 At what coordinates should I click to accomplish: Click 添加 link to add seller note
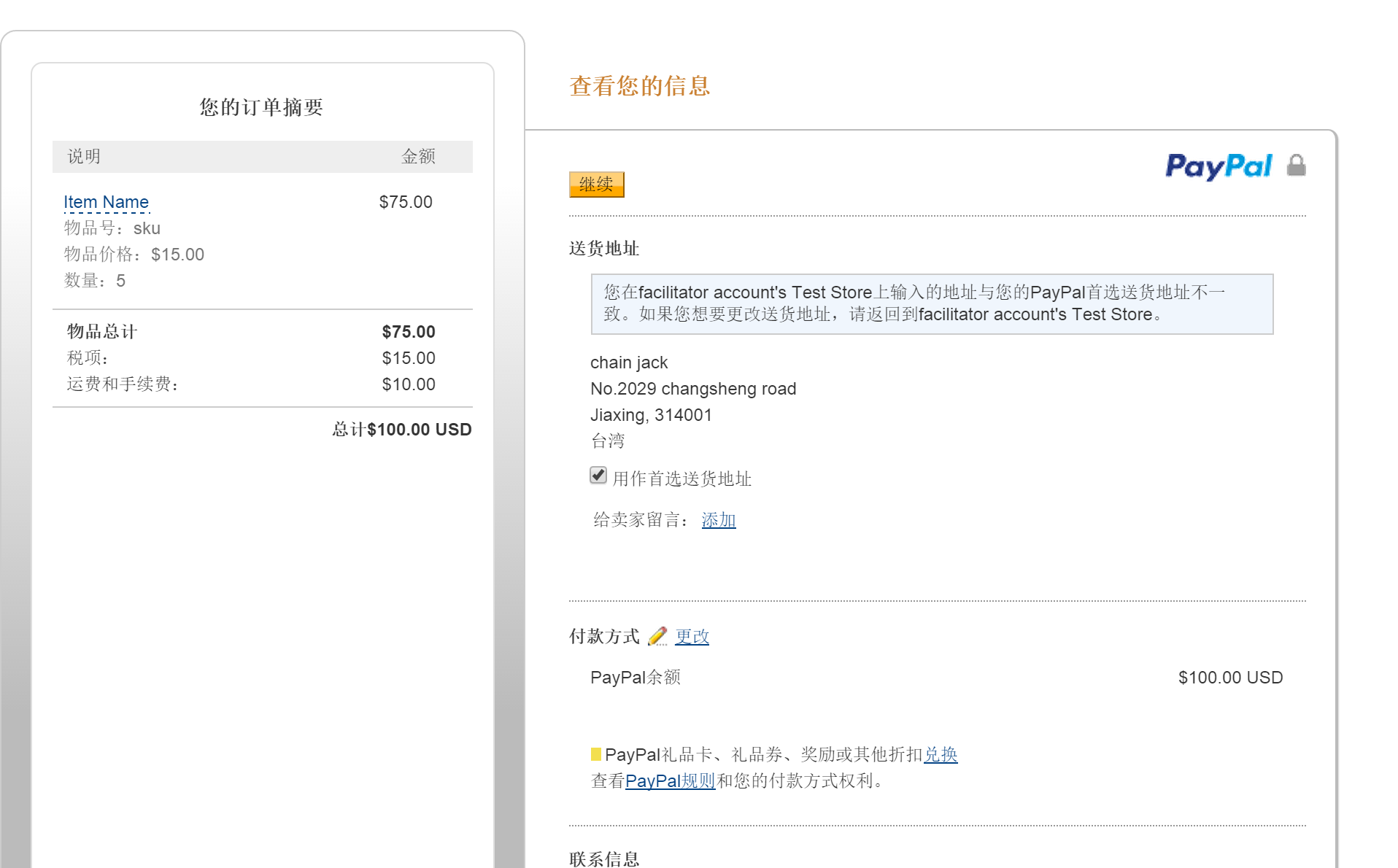pos(719,520)
